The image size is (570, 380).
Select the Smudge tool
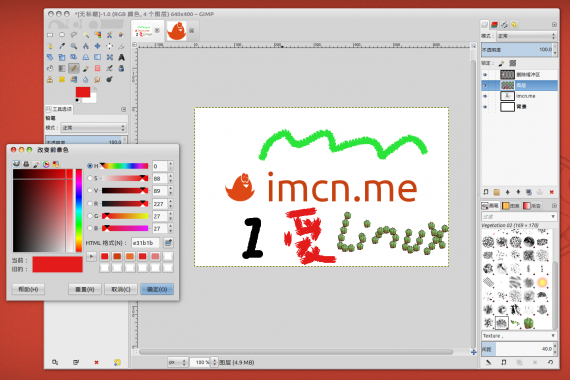97,79
